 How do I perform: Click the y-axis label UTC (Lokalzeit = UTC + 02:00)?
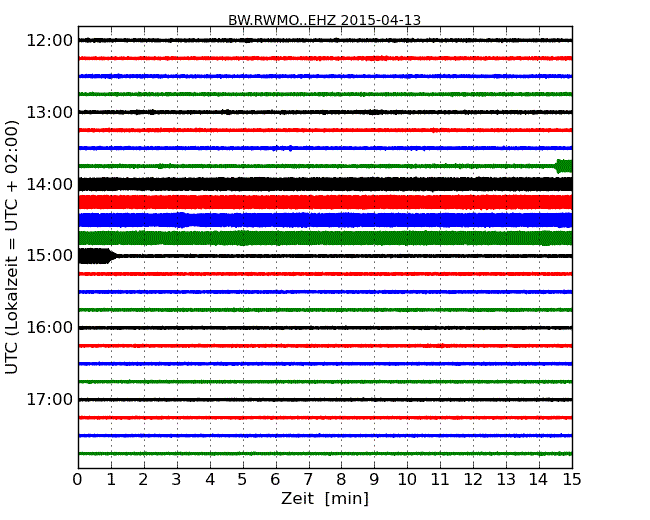click(x=12, y=247)
